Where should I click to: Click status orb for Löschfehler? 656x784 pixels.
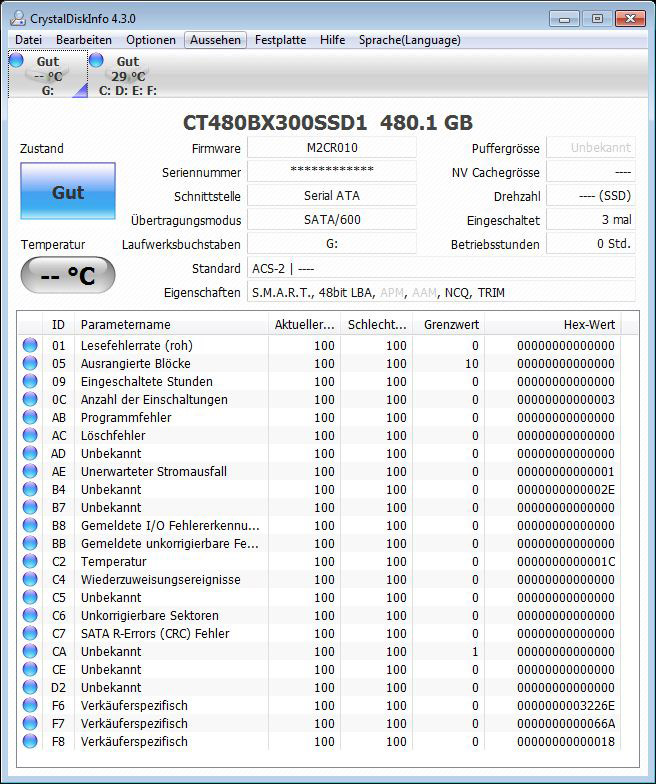pyautogui.click(x=30, y=435)
